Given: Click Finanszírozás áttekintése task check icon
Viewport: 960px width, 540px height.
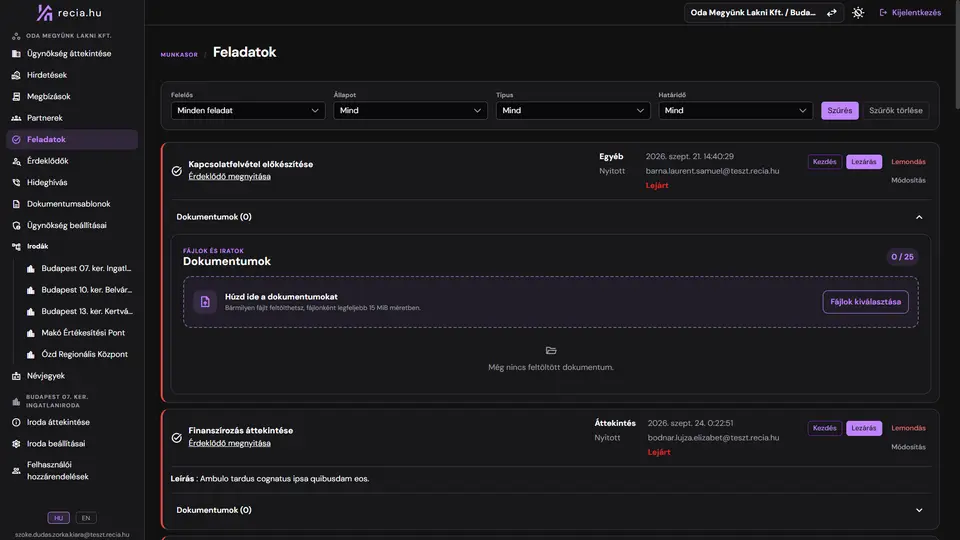Looking at the screenshot, I should click(176, 438).
